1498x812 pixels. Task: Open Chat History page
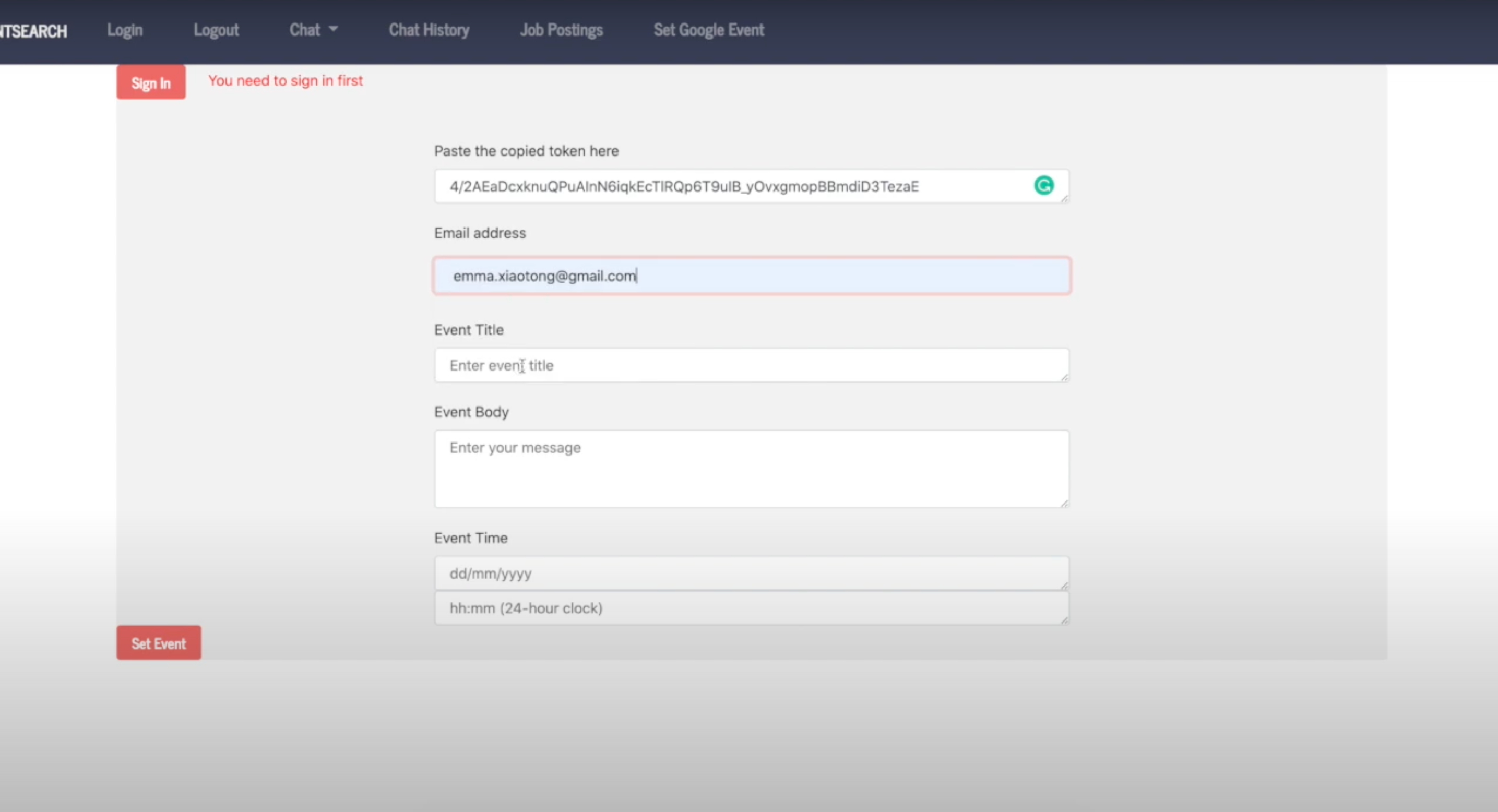(429, 30)
